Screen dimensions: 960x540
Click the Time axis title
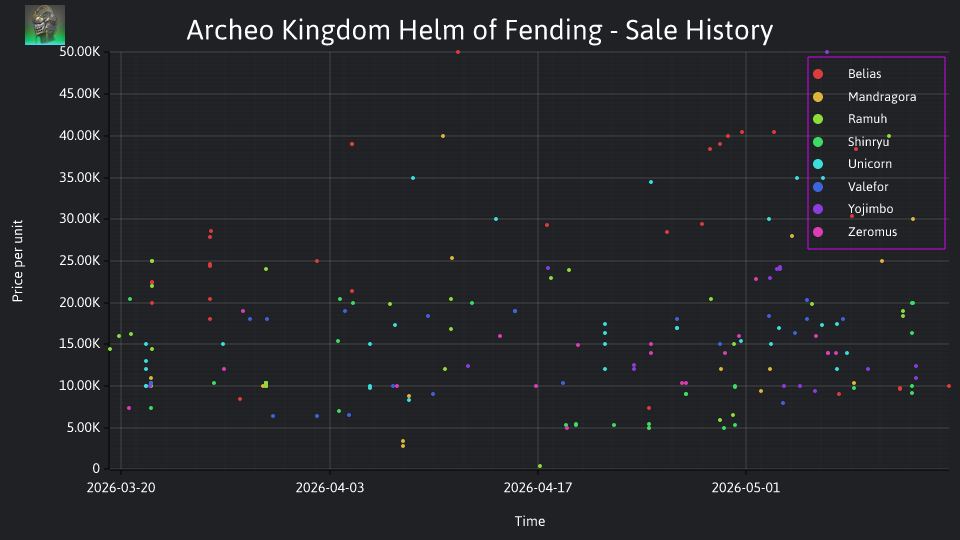coord(530,521)
